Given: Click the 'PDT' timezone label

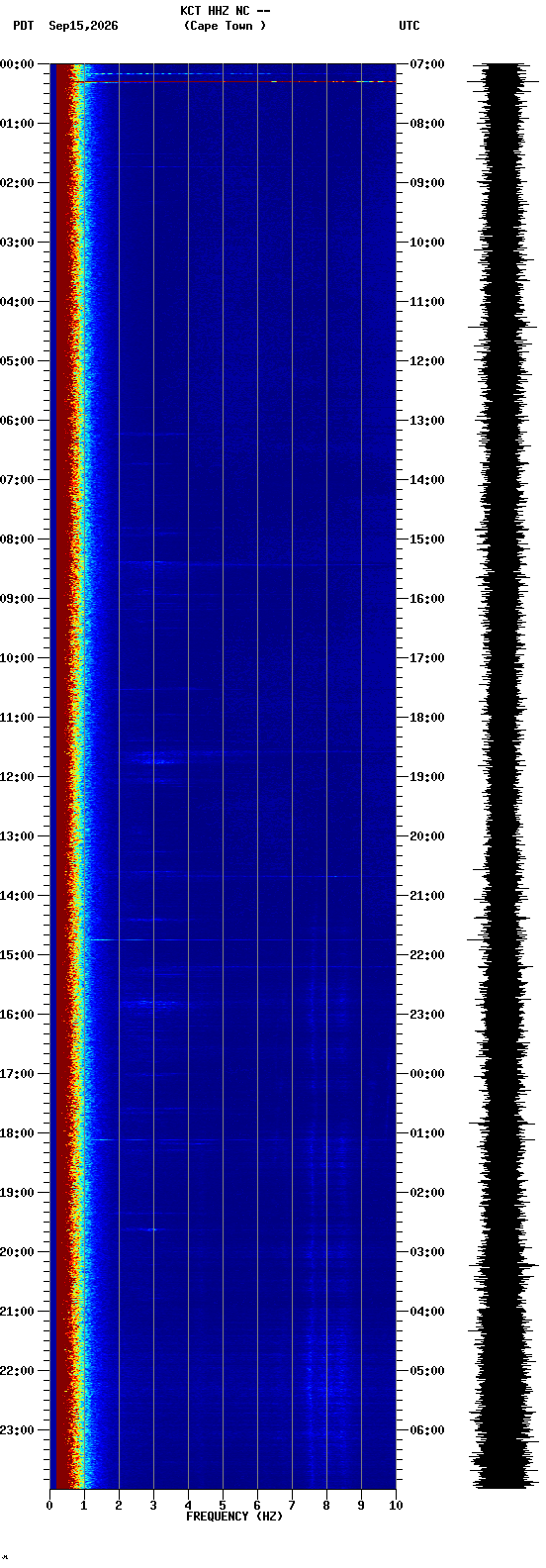Looking at the screenshot, I should point(23,26).
